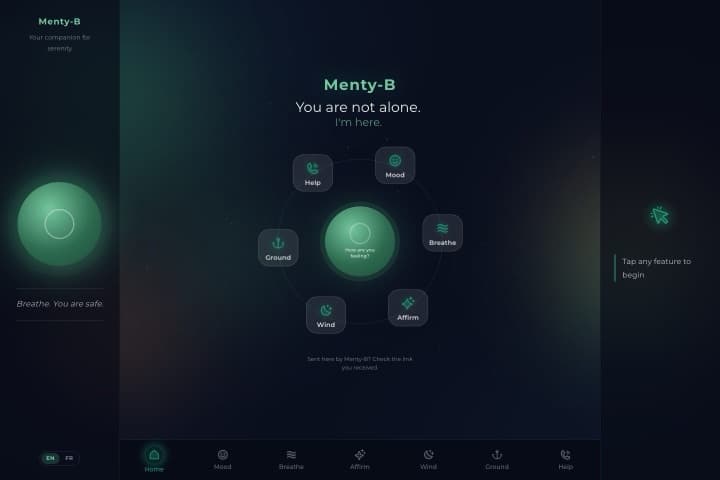Open the Help feature in the circle

pyautogui.click(x=313, y=173)
